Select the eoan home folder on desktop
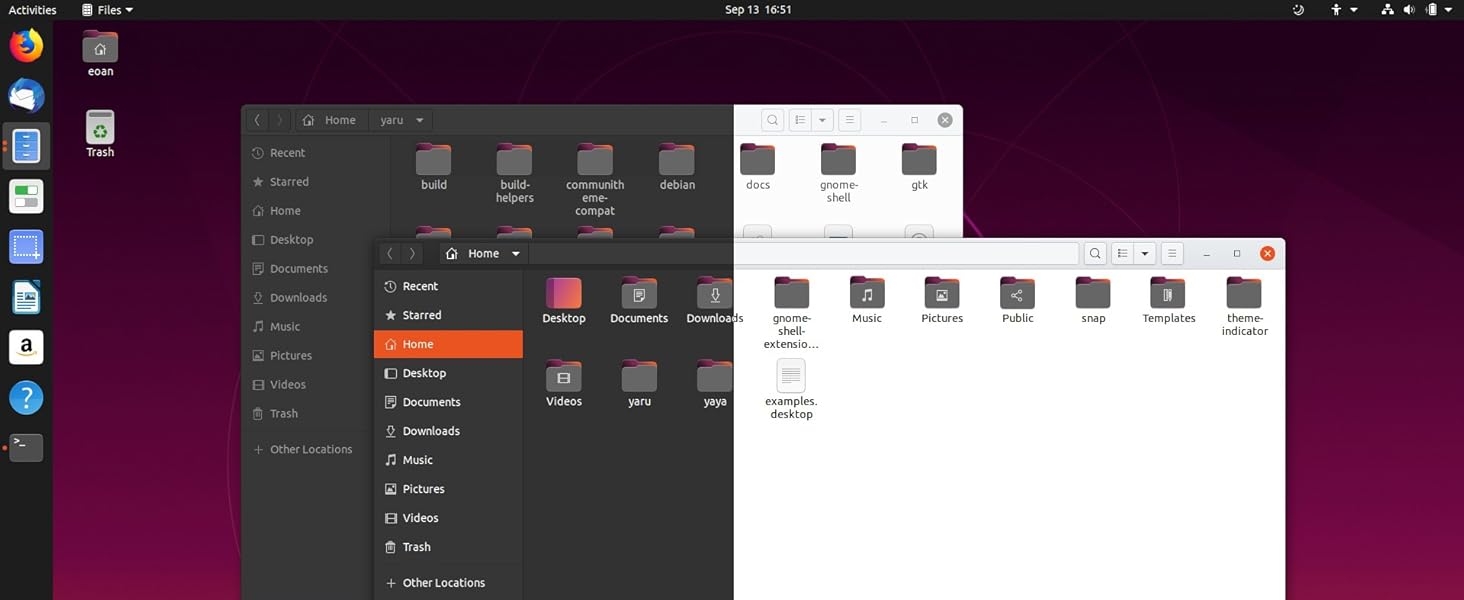1464x600 pixels. point(100,54)
